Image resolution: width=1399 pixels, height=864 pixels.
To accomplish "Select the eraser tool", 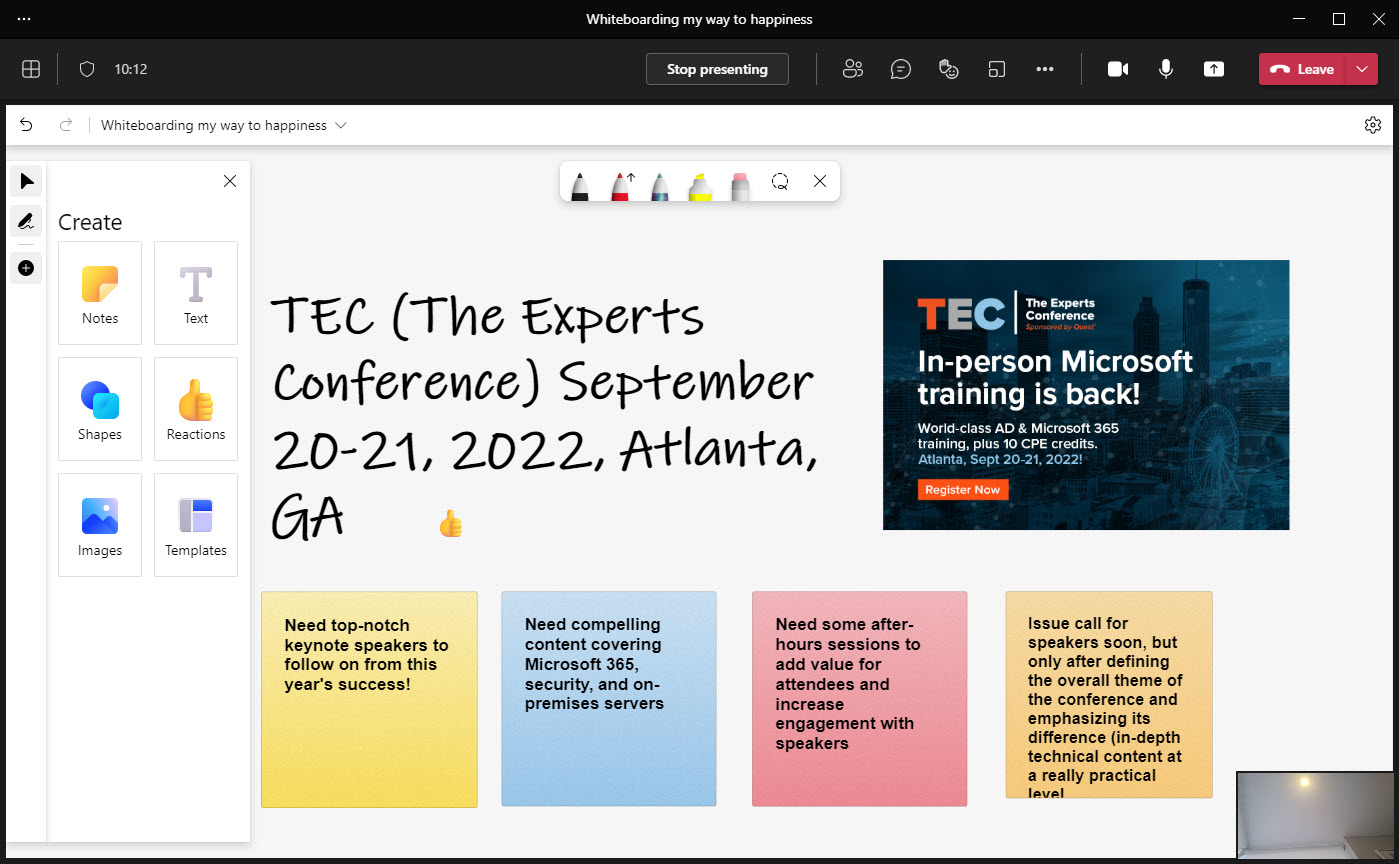I will 740,184.
